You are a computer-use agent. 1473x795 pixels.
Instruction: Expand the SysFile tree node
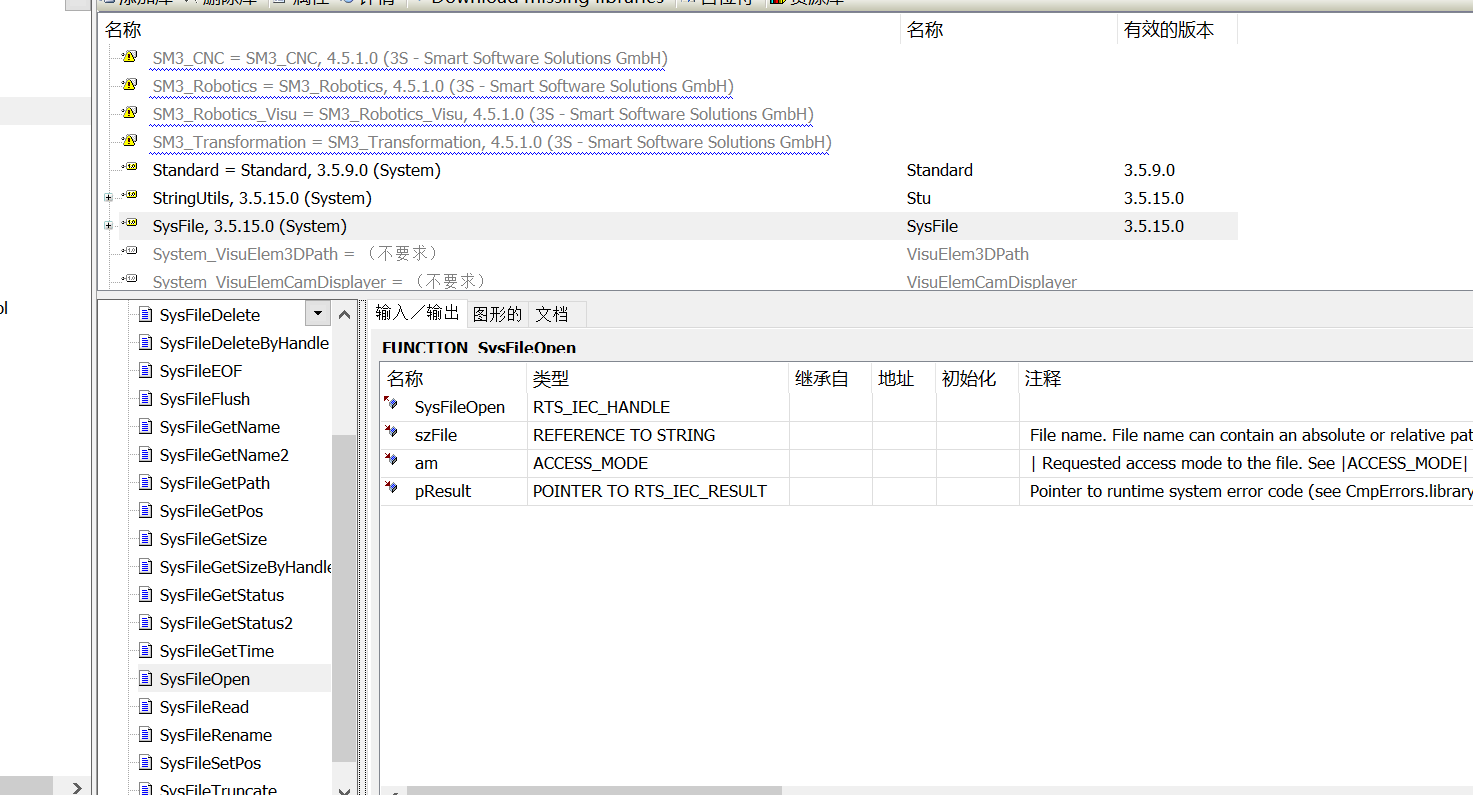tap(108, 225)
